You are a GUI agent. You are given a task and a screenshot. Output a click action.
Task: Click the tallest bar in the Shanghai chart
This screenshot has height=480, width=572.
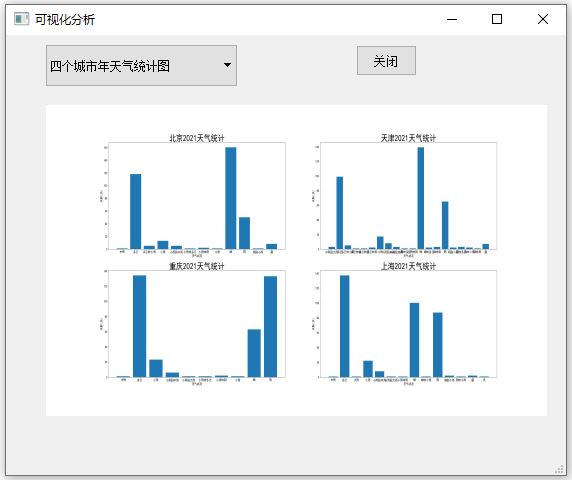point(345,326)
